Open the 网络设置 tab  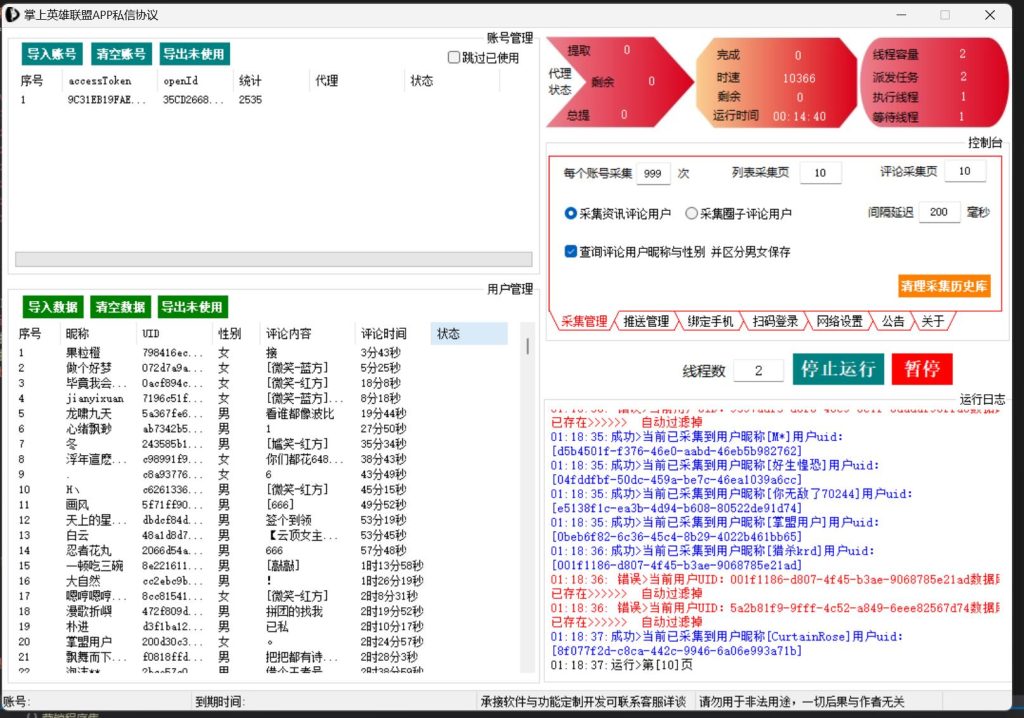pos(839,321)
